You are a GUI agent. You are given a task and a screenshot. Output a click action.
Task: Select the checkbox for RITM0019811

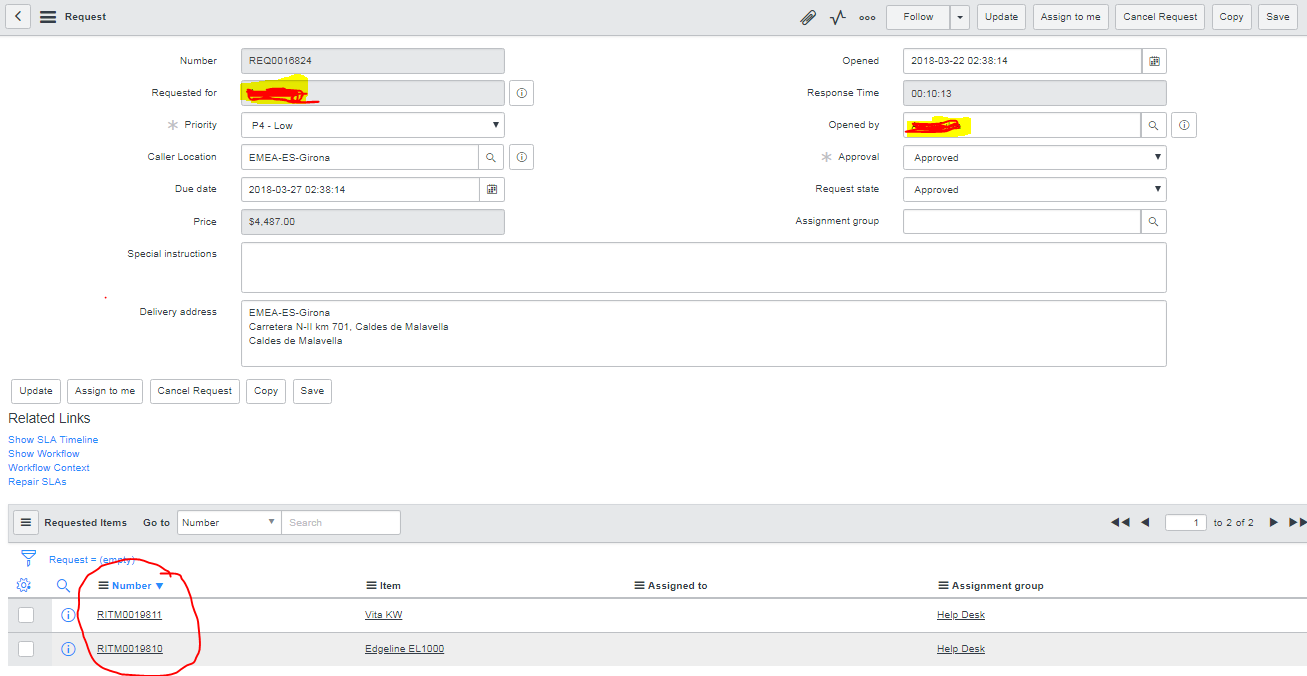pos(25,614)
